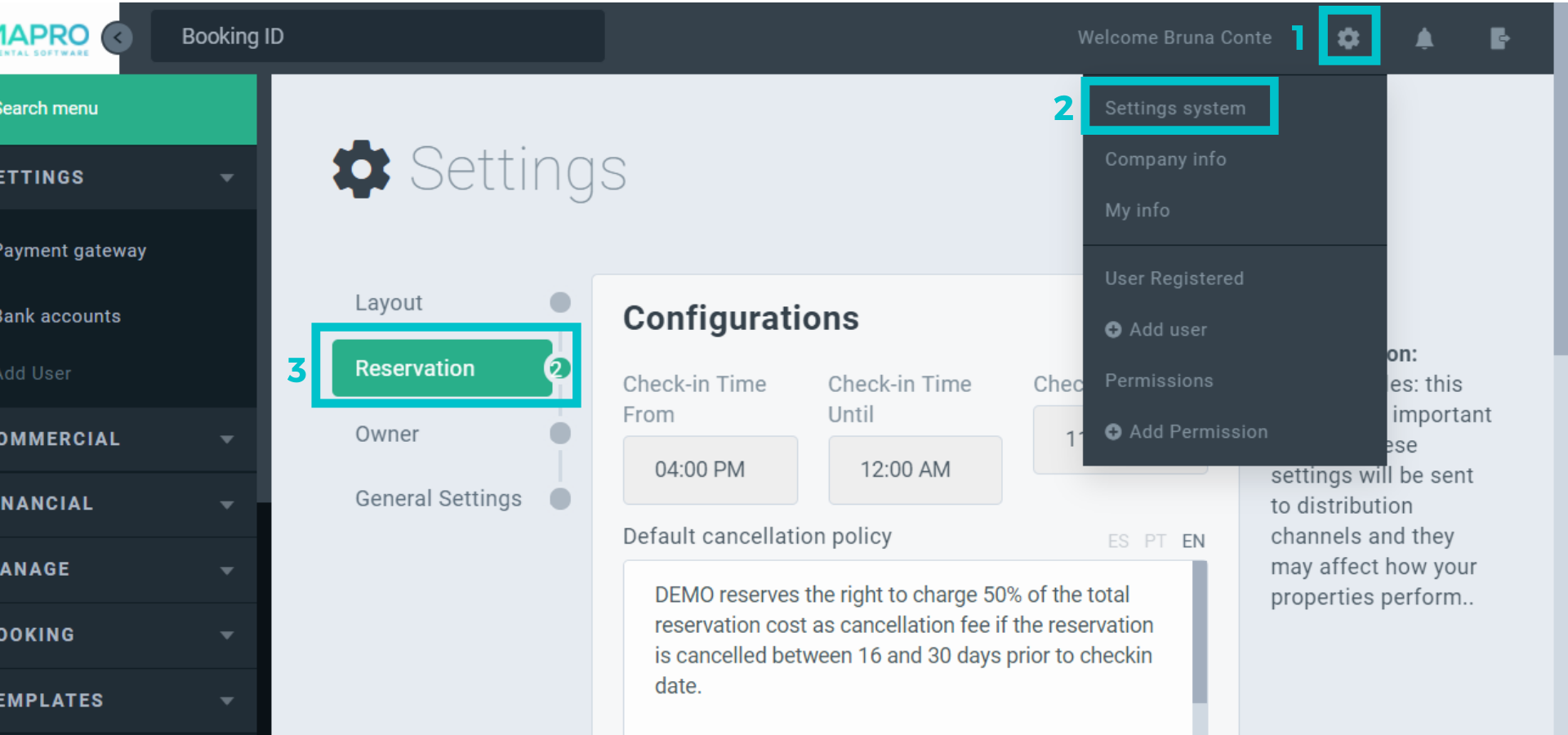
Task: Click the logout icon in top bar
Action: pos(1499,38)
